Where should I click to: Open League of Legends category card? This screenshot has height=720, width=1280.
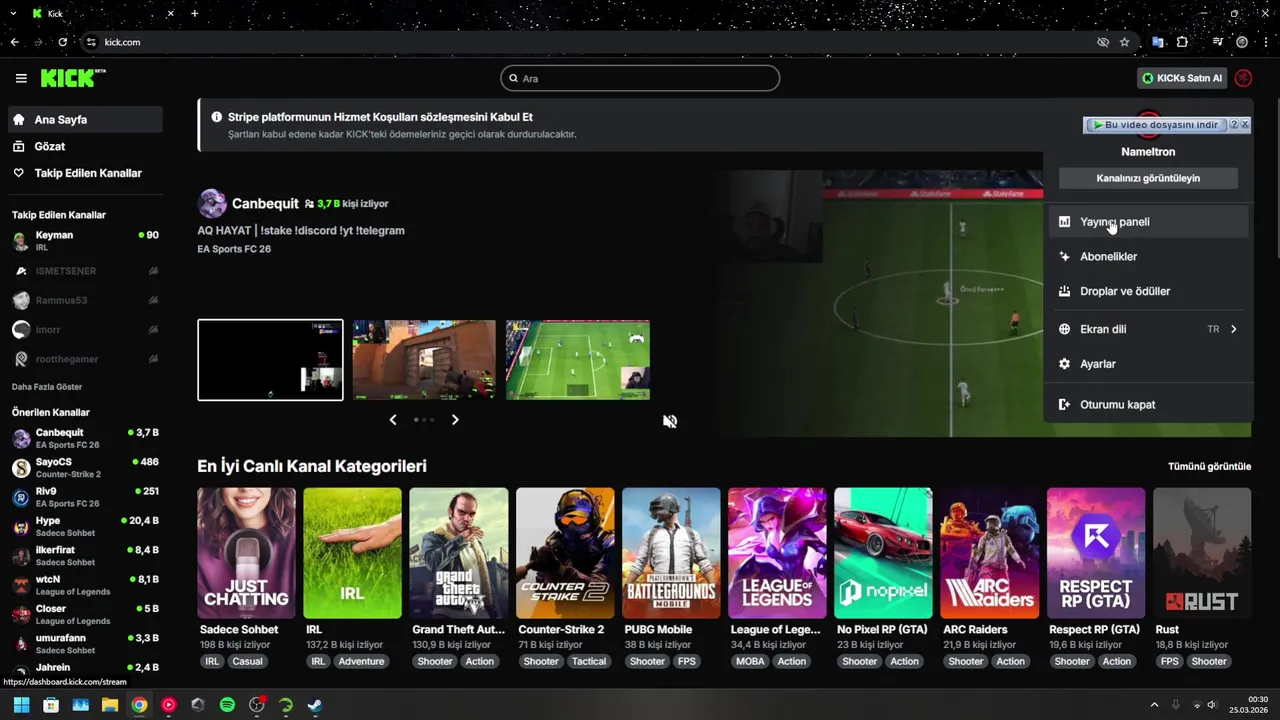[x=777, y=553]
